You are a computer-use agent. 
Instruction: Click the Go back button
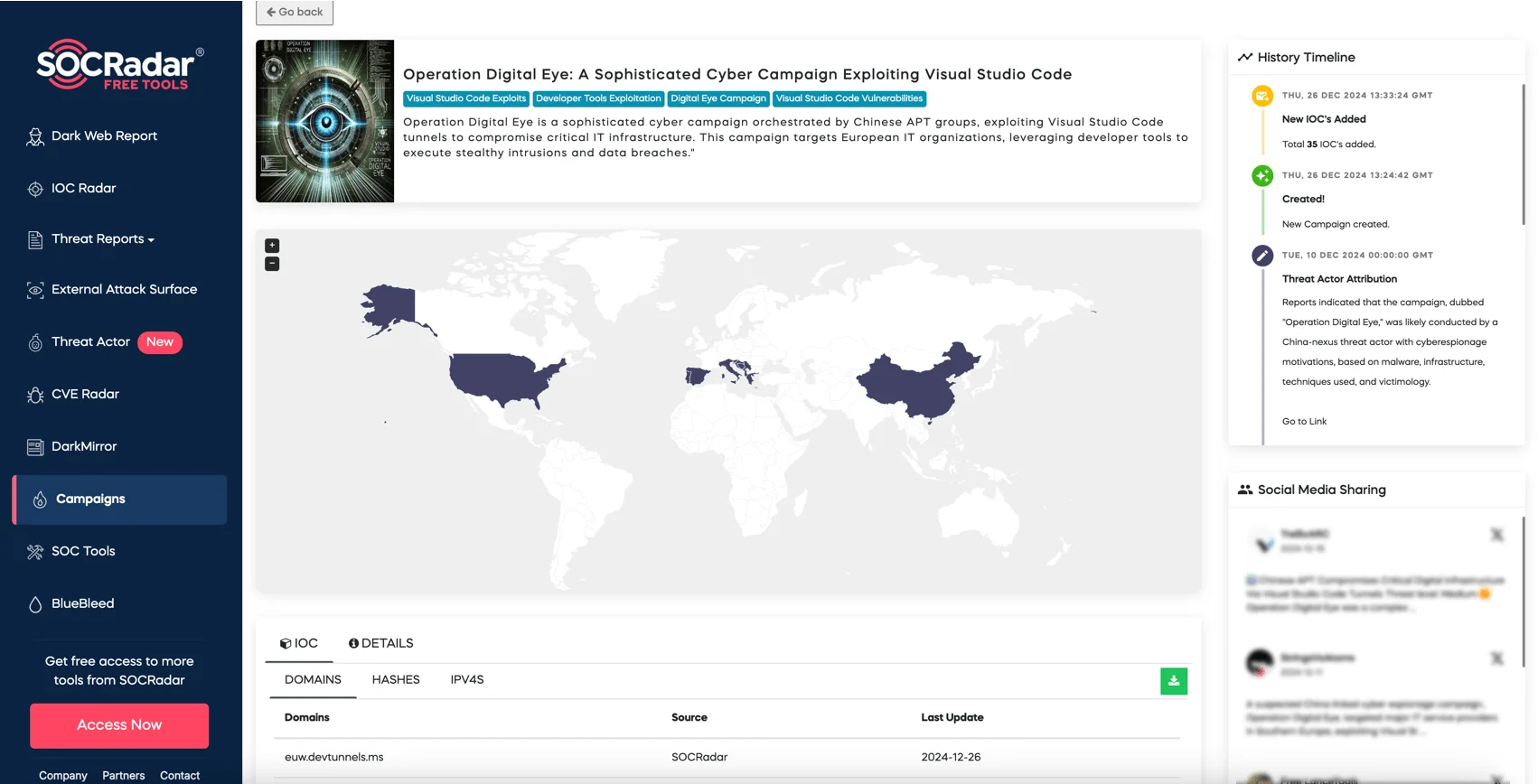point(295,12)
